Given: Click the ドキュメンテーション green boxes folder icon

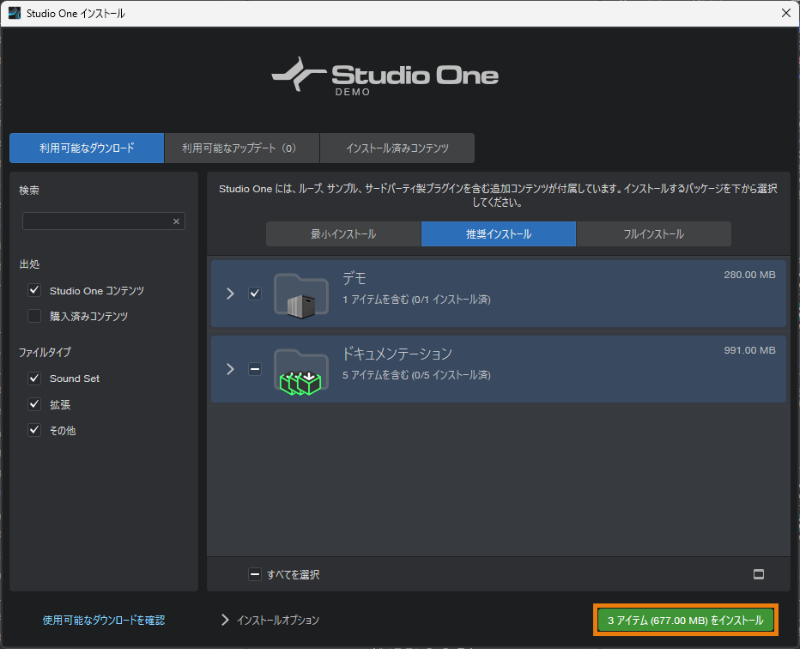Looking at the screenshot, I should click(301, 372).
